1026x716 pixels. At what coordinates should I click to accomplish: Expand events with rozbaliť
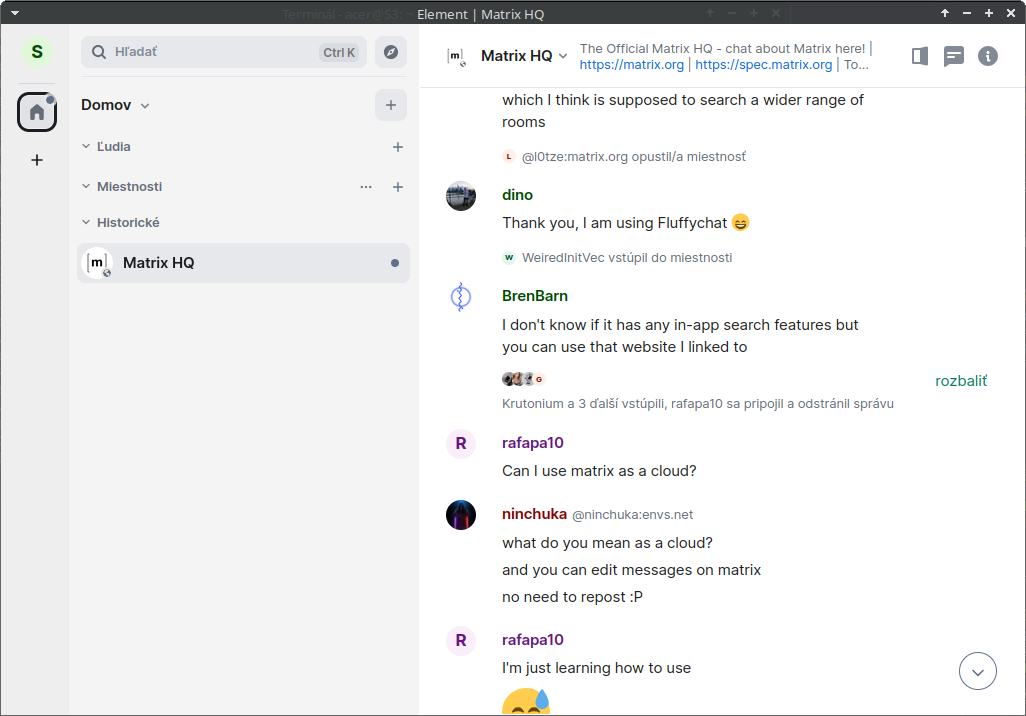pyautogui.click(x=961, y=381)
